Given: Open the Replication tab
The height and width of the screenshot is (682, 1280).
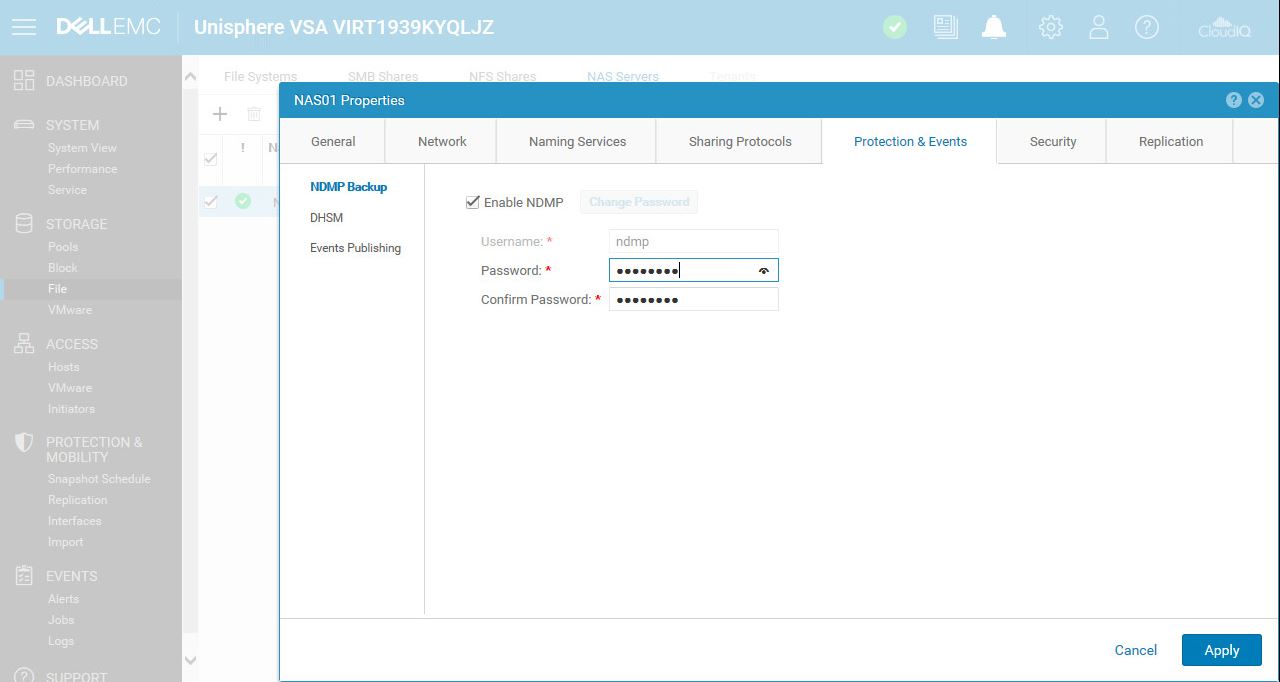Looking at the screenshot, I should coord(1171,141).
